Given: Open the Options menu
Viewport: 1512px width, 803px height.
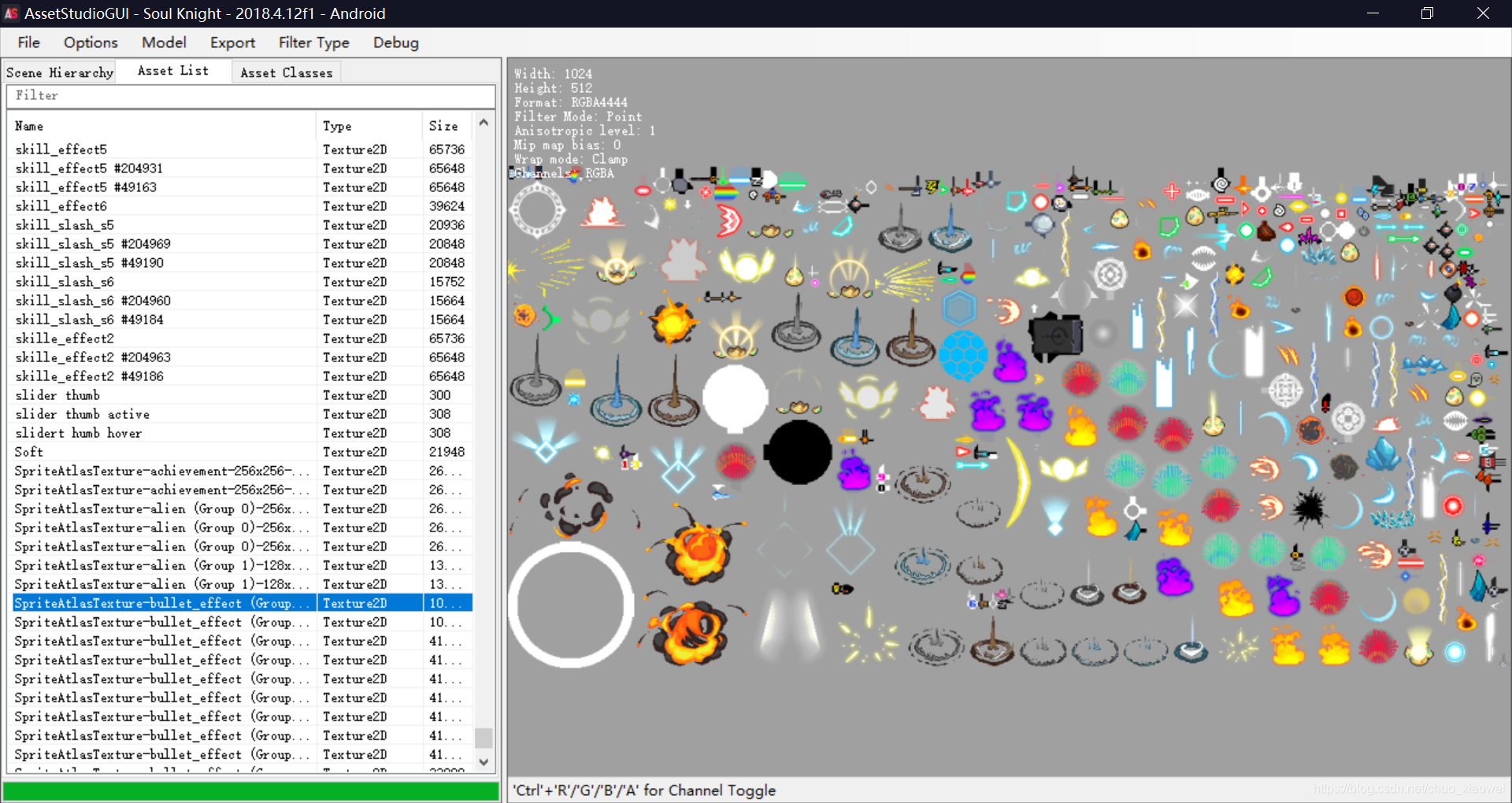Looking at the screenshot, I should pyautogui.click(x=91, y=43).
